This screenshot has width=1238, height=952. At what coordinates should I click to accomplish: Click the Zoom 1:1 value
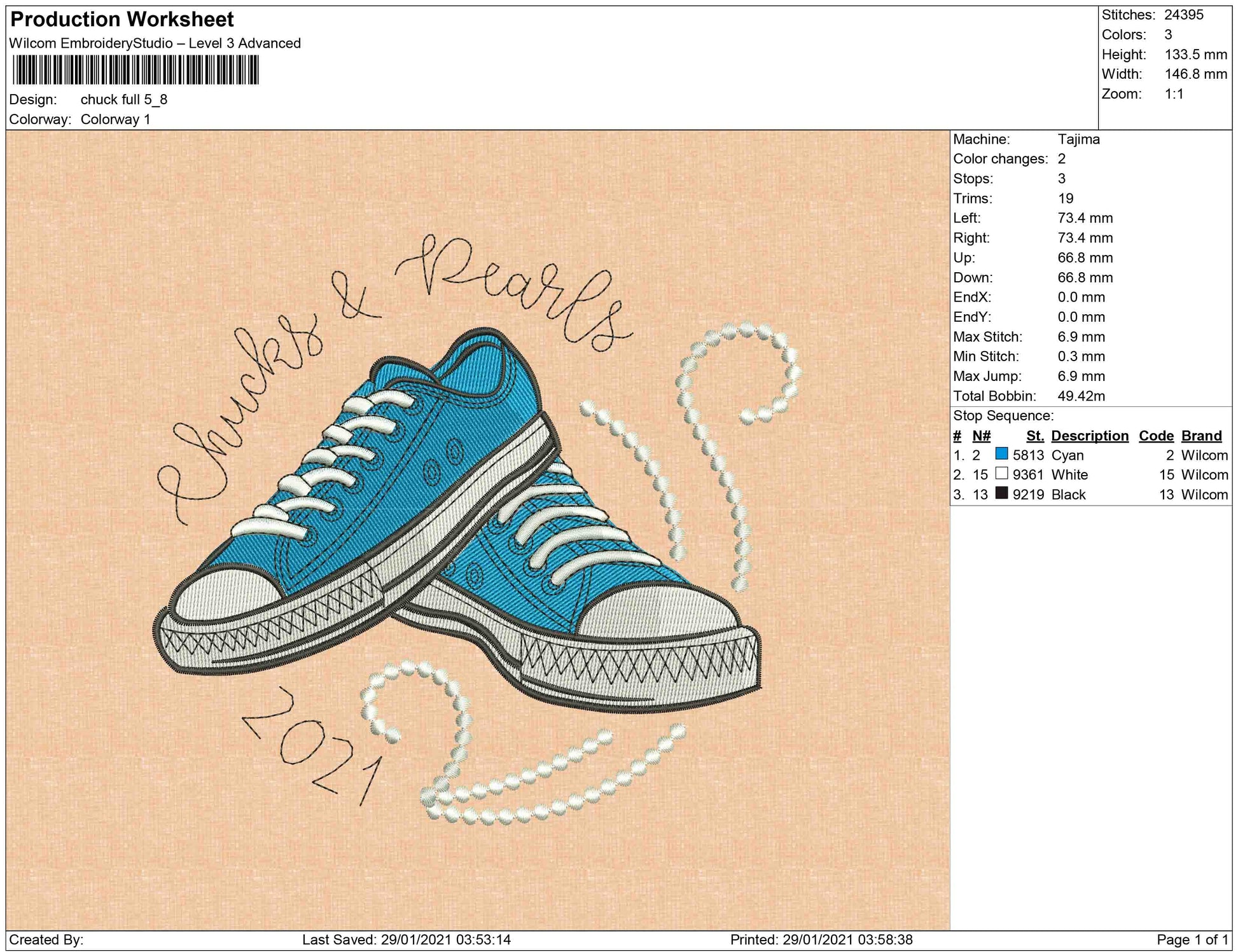(1174, 94)
